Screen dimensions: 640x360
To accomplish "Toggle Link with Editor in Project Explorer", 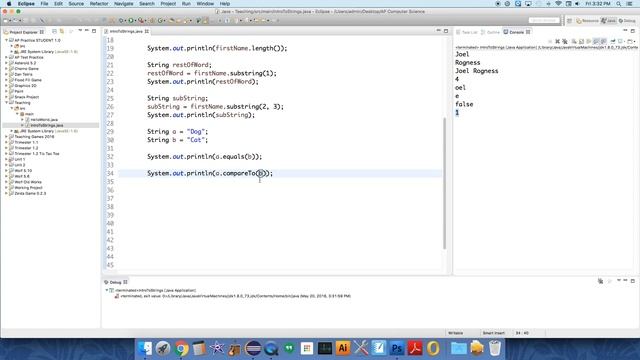I will click(x=62, y=31).
